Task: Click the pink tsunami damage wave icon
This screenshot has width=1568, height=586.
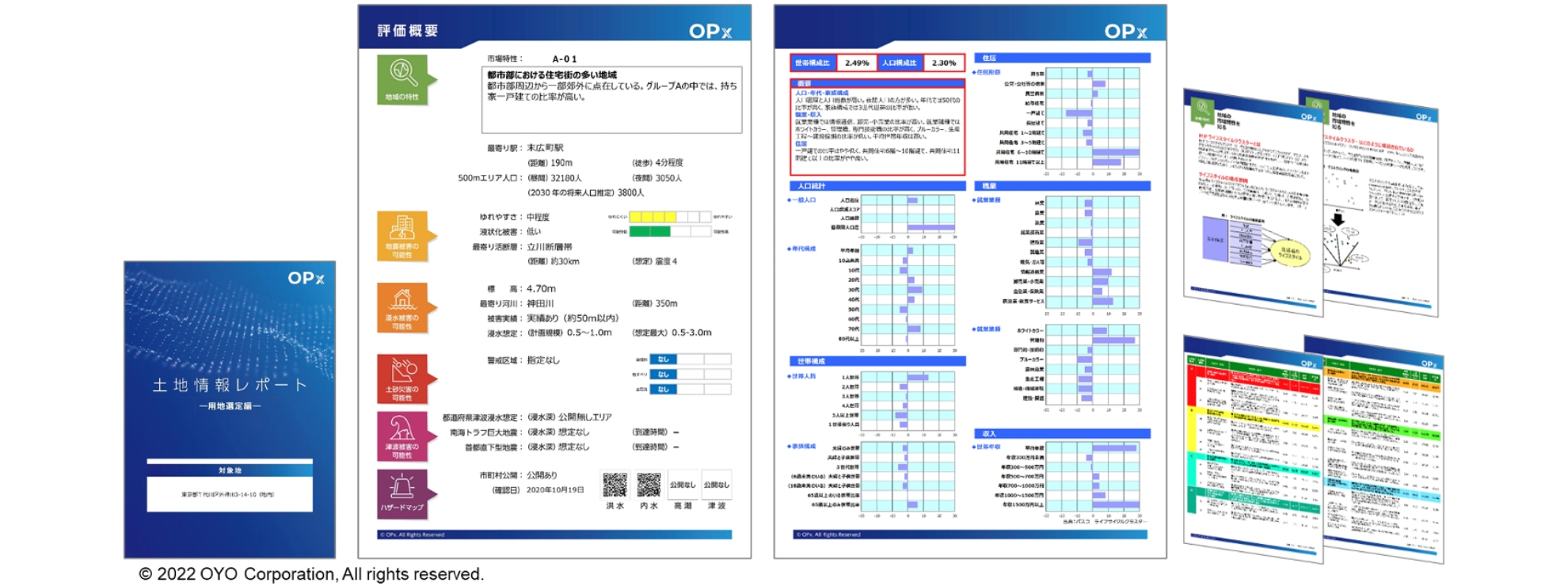Action: (403, 430)
